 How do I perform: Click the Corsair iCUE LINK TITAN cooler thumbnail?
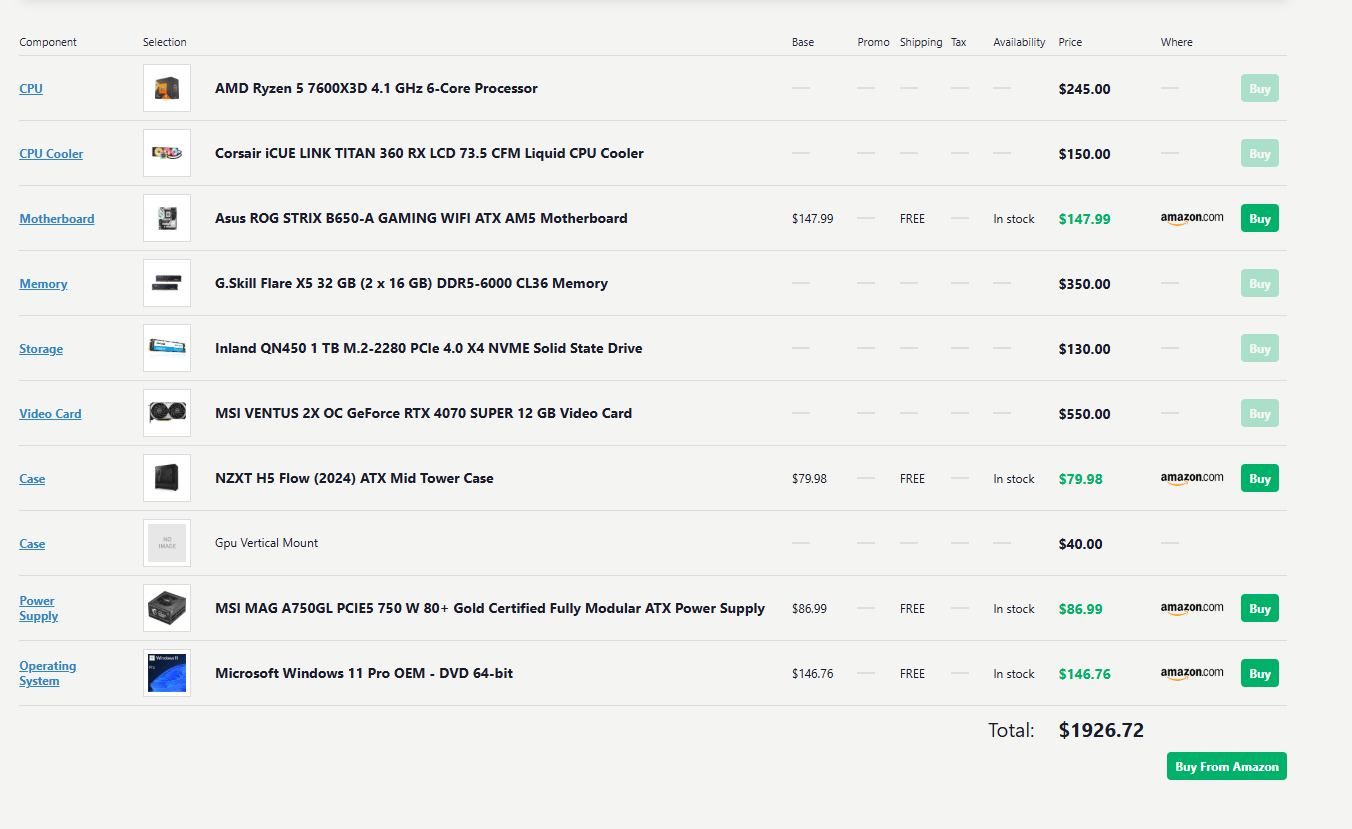point(167,153)
